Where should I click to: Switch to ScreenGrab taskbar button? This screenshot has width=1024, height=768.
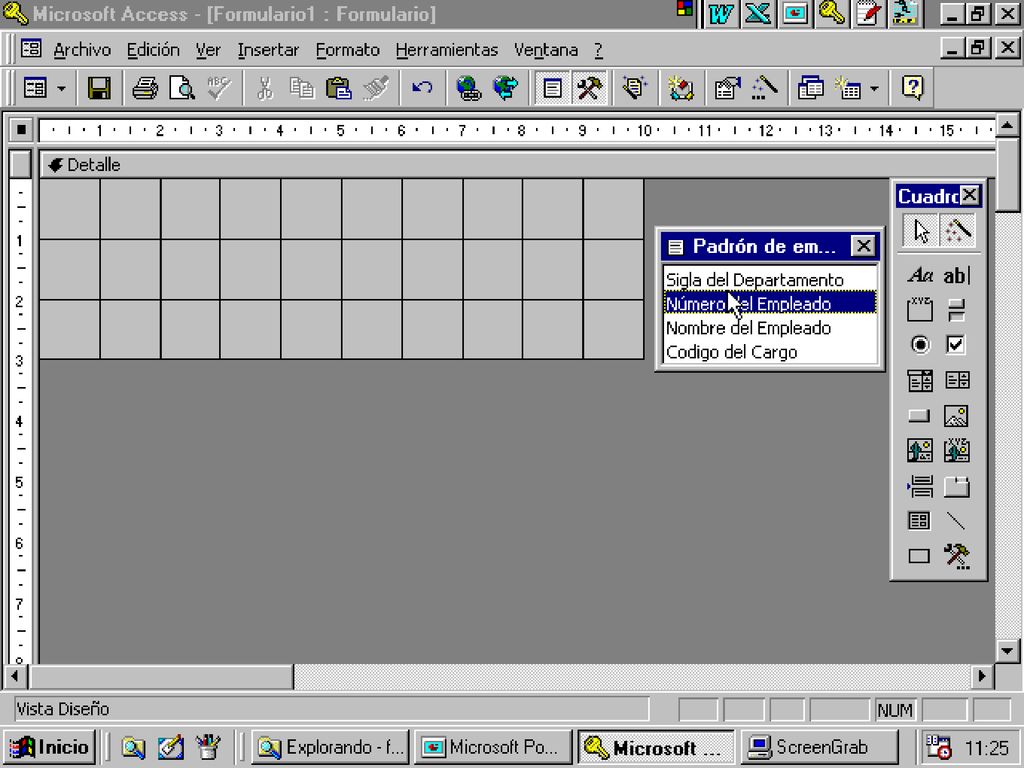tap(819, 747)
